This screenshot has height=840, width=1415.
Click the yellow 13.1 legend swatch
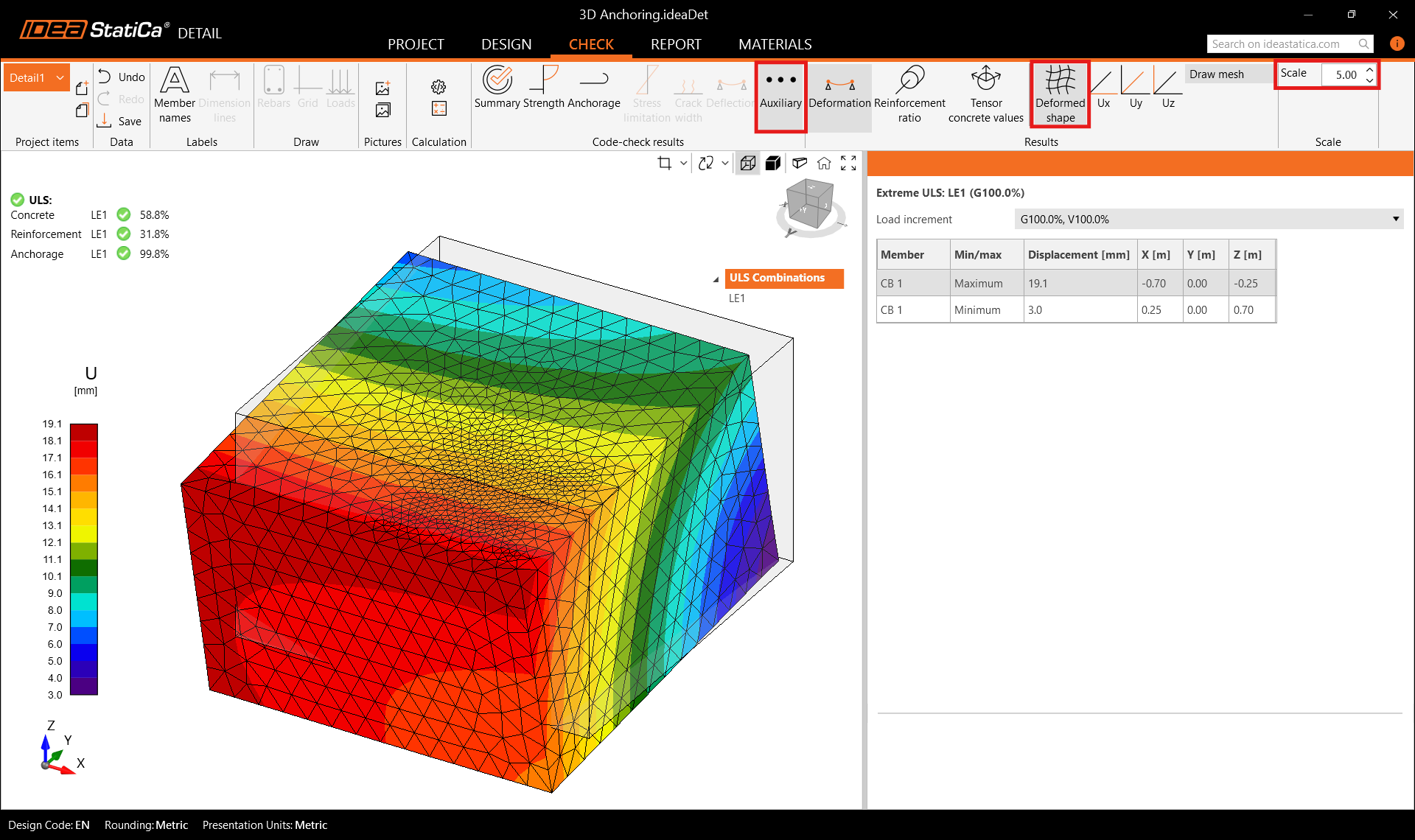click(x=84, y=533)
